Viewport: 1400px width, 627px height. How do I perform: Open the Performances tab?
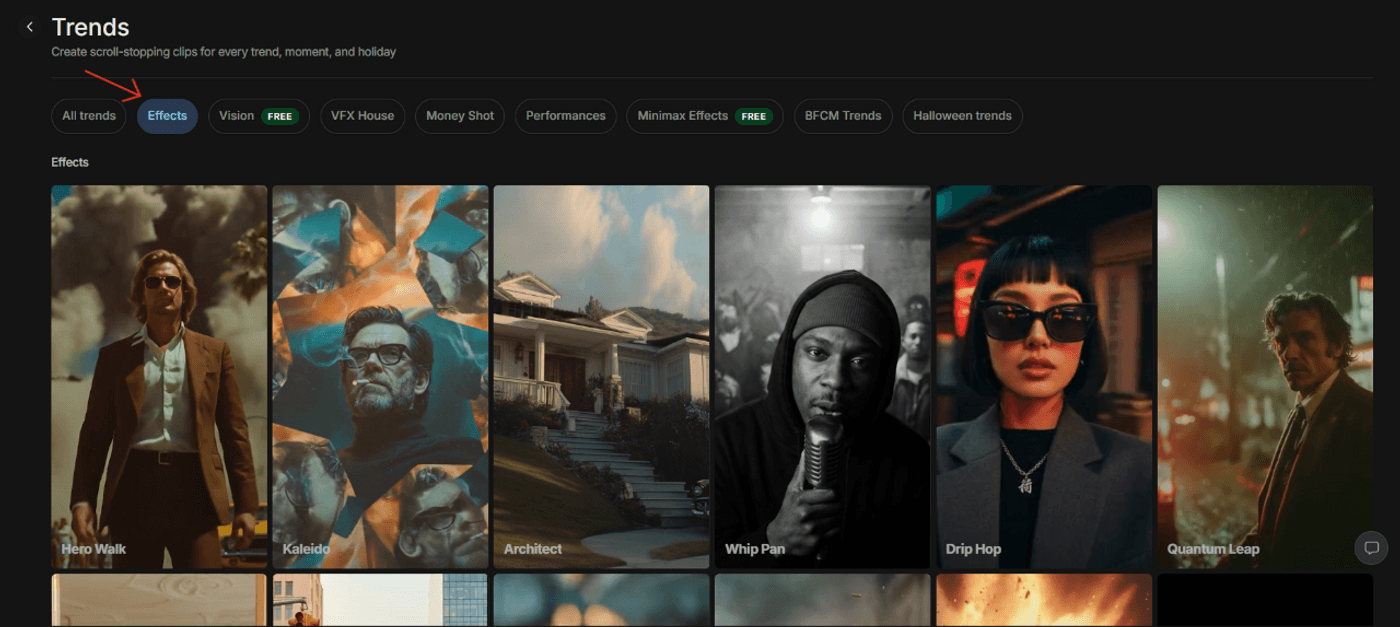[x=565, y=116]
